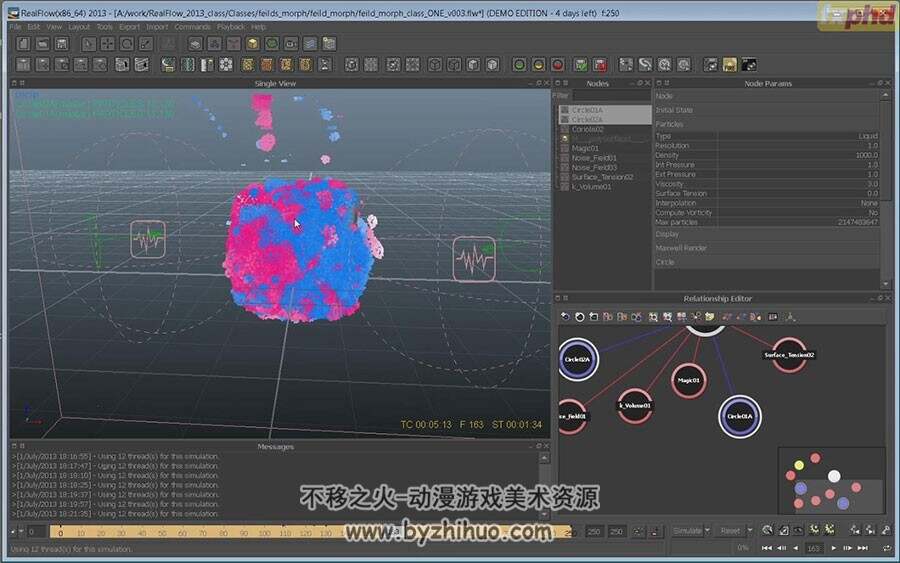Click the yellow cube toolbar icon
Image resolution: width=900 pixels, height=563 pixels.
tap(253, 44)
